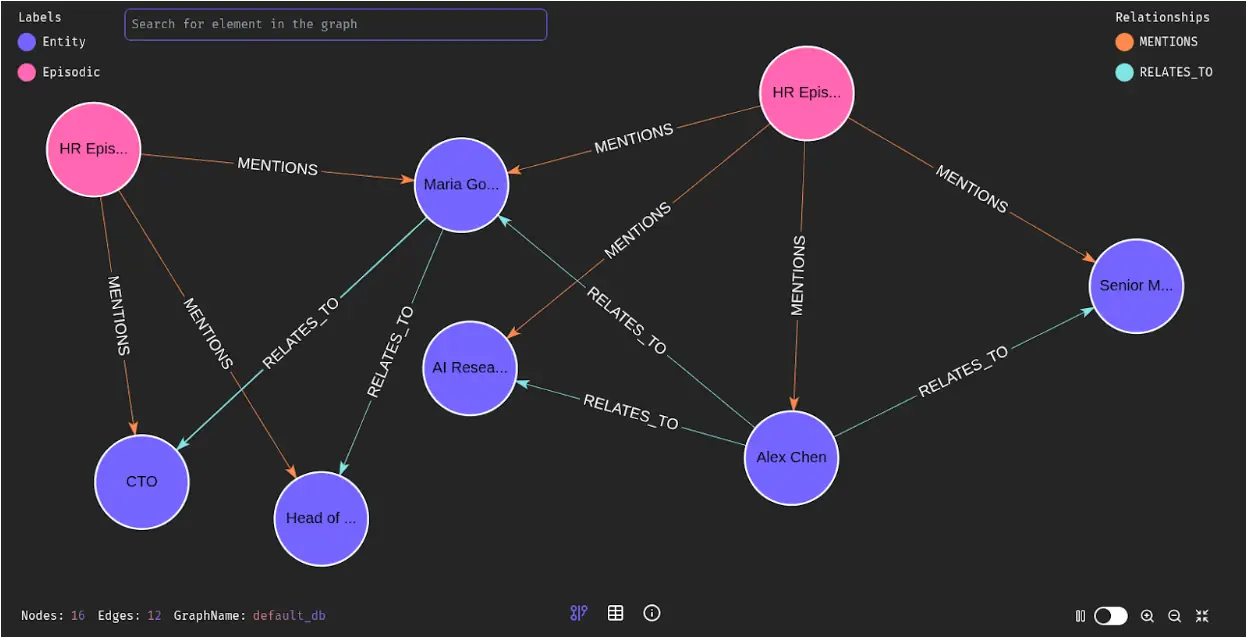This screenshot has width=1246, height=637.
Task: Click the MENTIONS edge pointing to Alex Chen
Action: [798, 276]
